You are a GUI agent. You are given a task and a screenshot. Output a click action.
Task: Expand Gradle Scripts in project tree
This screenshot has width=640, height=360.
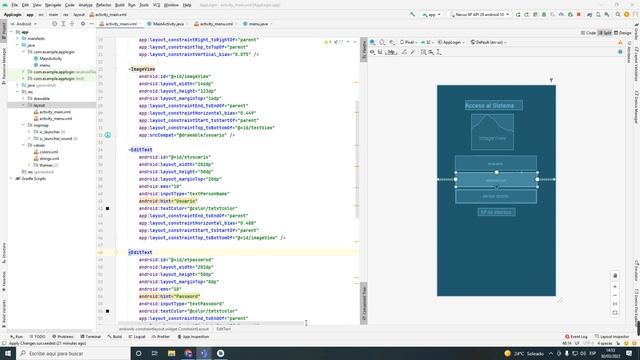point(11,178)
